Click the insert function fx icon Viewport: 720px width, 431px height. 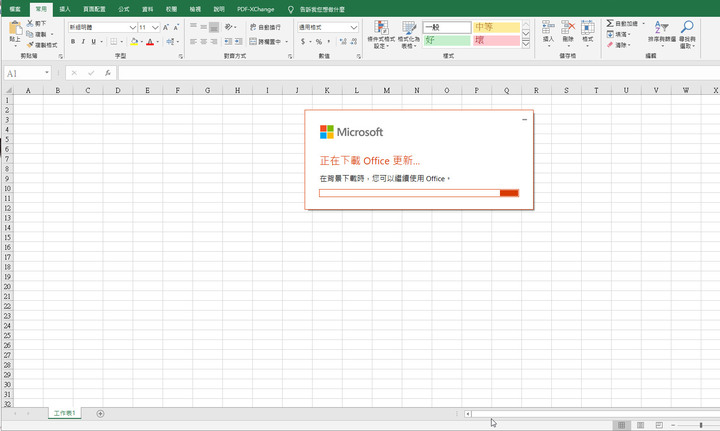[x=107, y=73]
